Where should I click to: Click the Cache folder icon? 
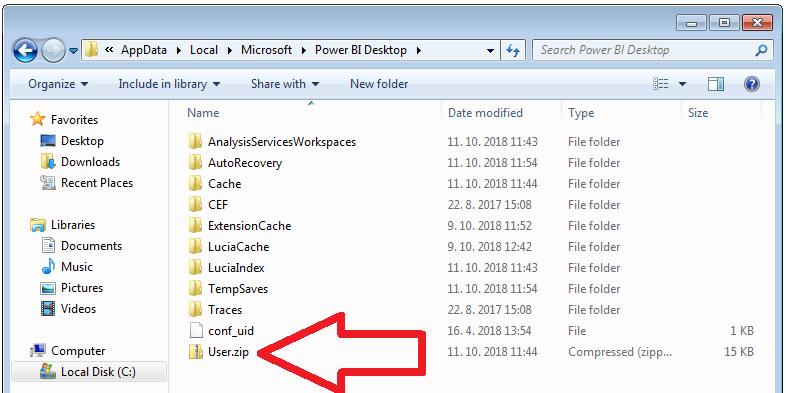pyautogui.click(x=195, y=184)
